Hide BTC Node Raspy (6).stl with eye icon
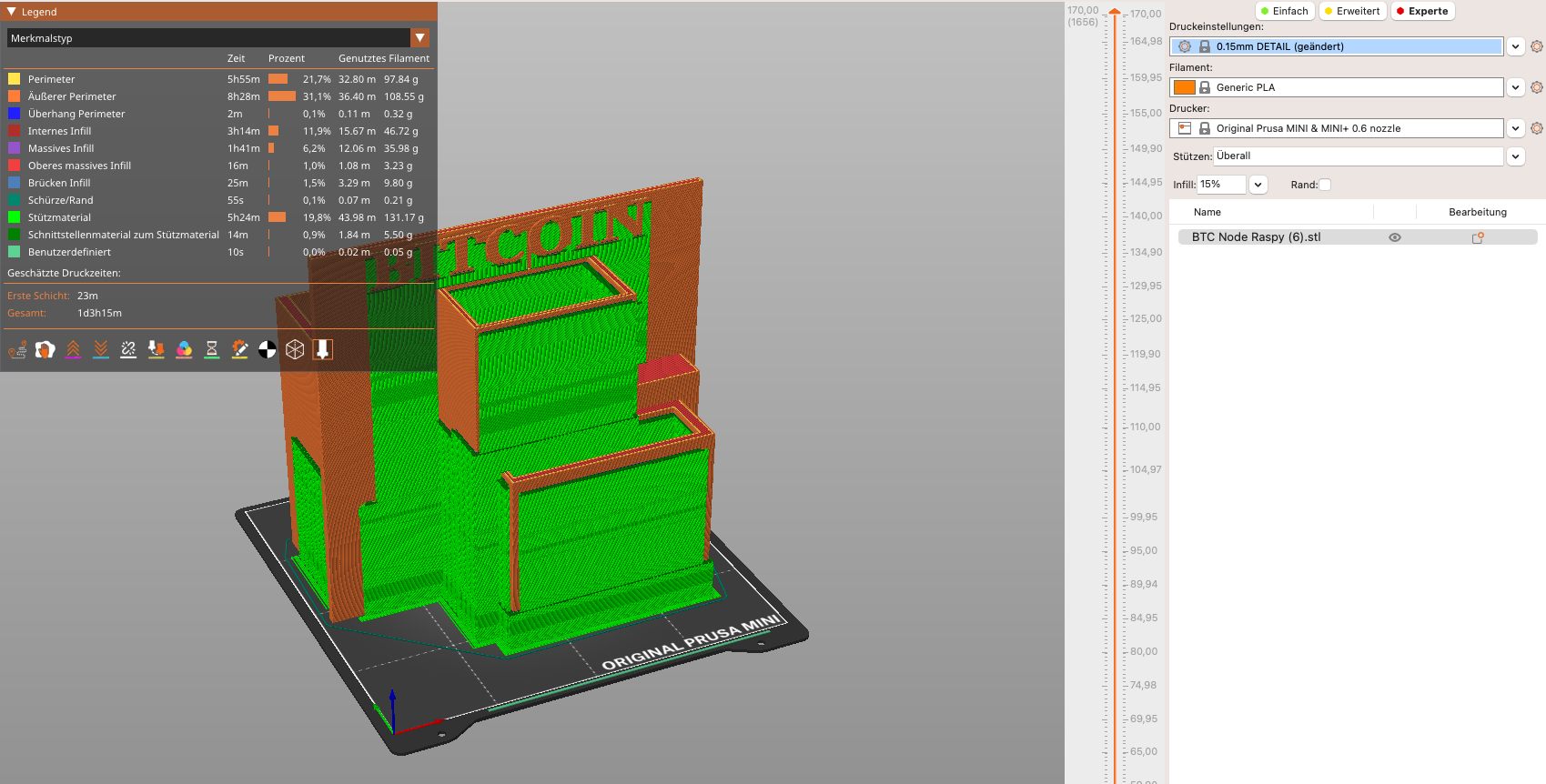The width and height of the screenshot is (1546, 784). click(1395, 237)
